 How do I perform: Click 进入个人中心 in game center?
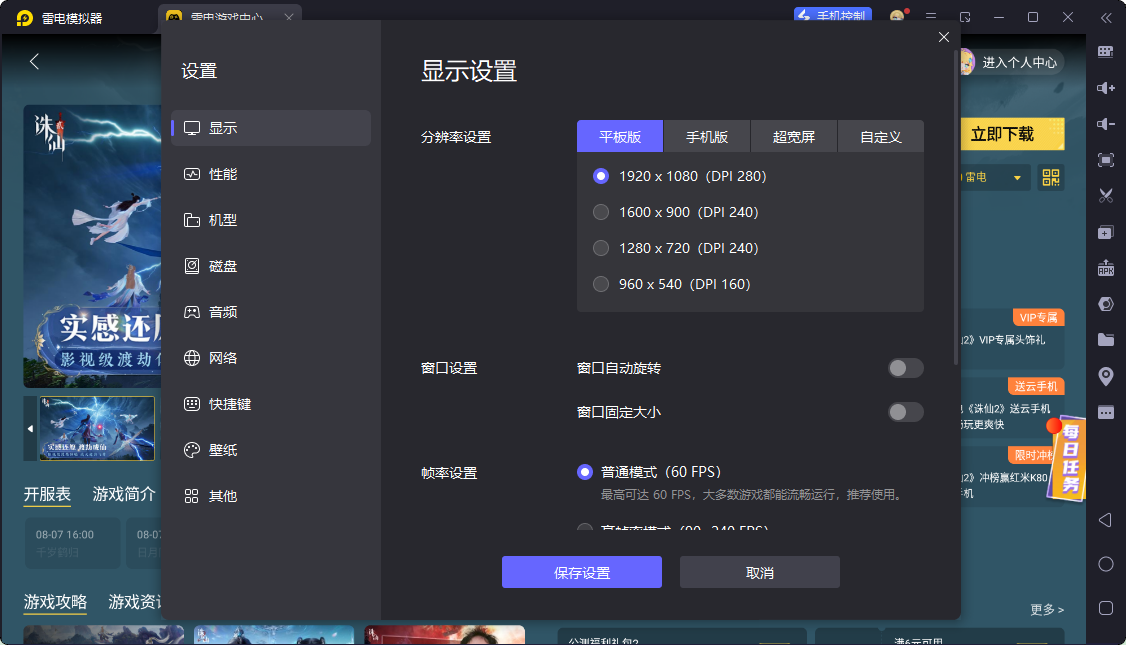pyautogui.click(x=1019, y=62)
